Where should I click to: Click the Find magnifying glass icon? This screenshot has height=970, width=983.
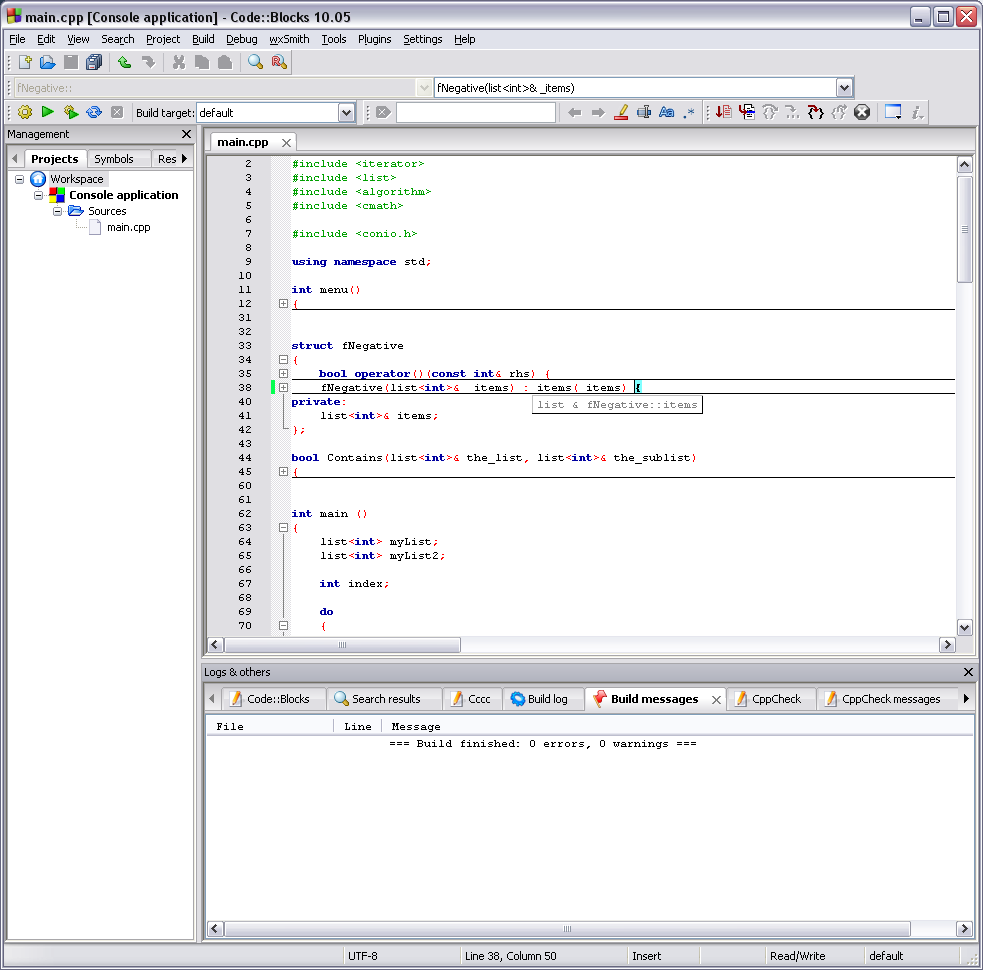[256, 62]
